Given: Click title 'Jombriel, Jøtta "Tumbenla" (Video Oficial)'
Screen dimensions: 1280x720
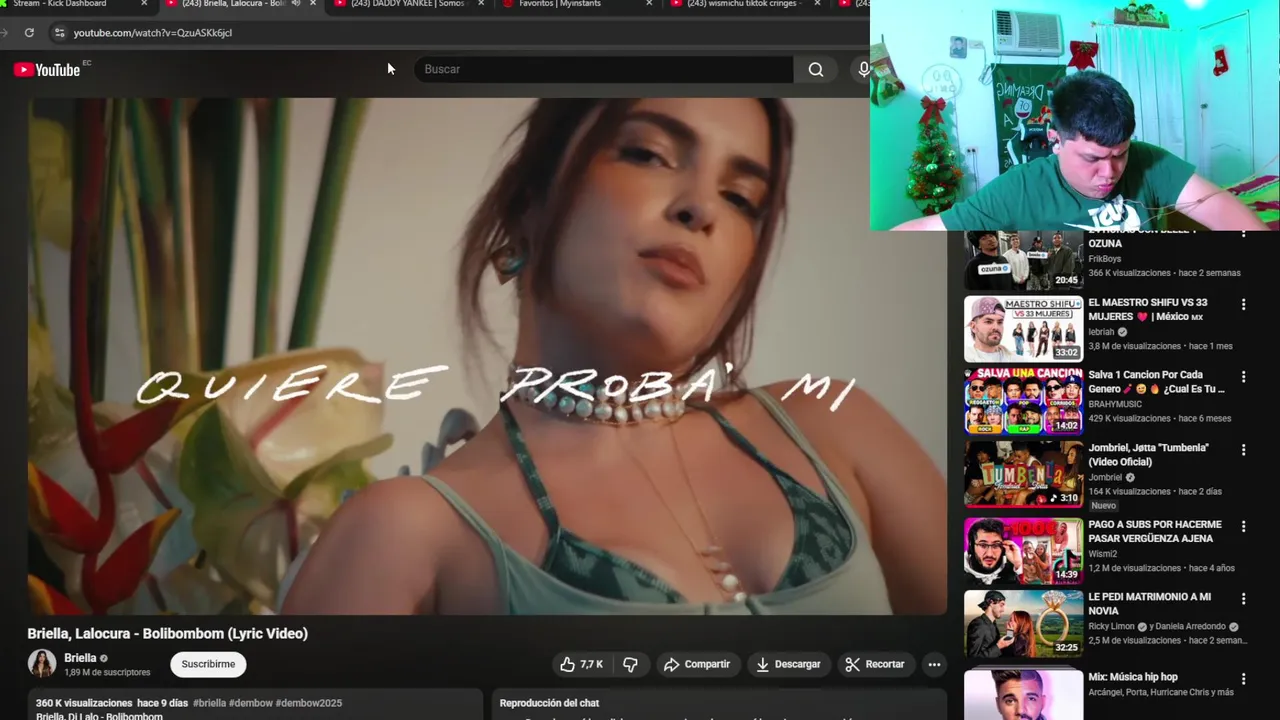Looking at the screenshot, I should [1149, 455].
